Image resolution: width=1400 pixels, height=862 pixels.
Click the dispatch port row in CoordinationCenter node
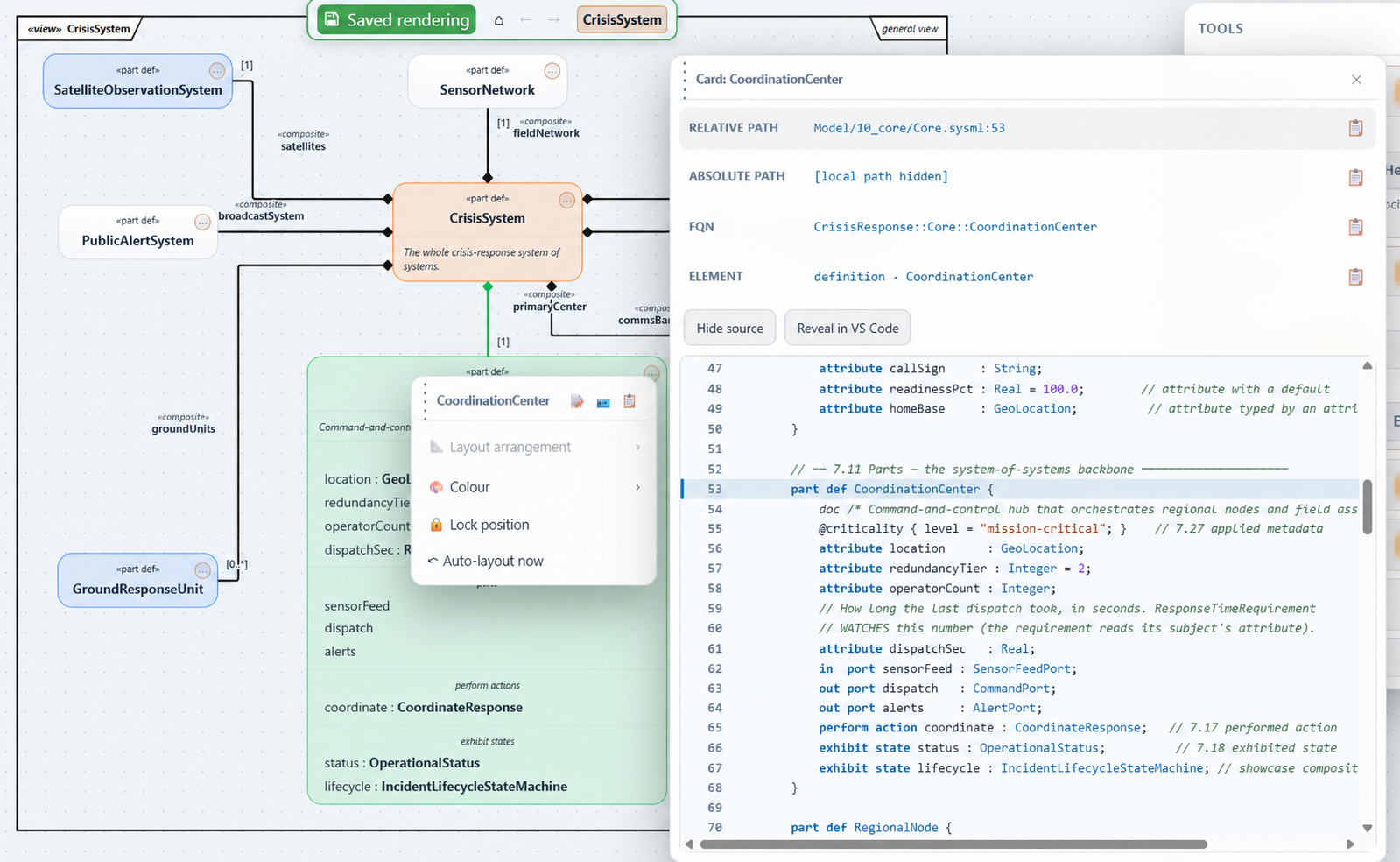348,628
